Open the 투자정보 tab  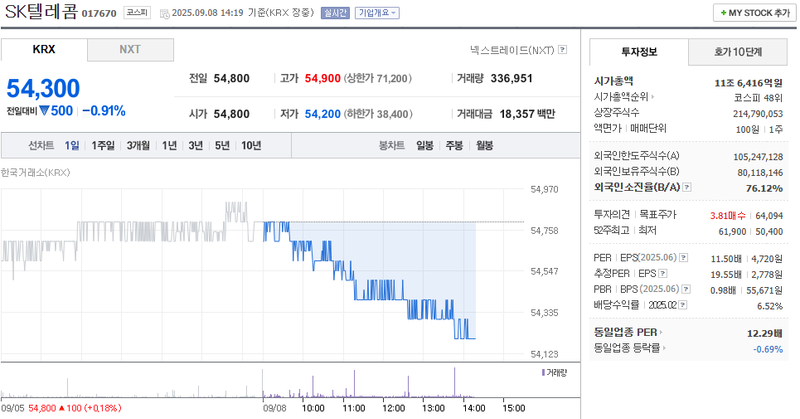click(639, 52)
